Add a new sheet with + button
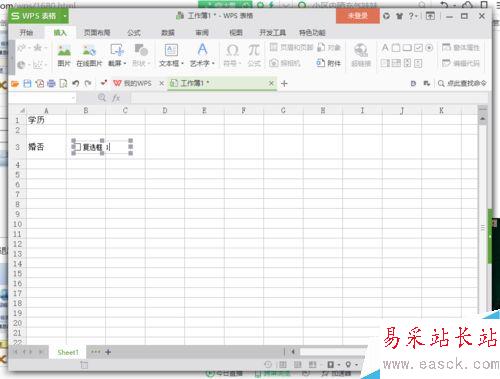This screenshot has width=500, height=379. [108, 352]
